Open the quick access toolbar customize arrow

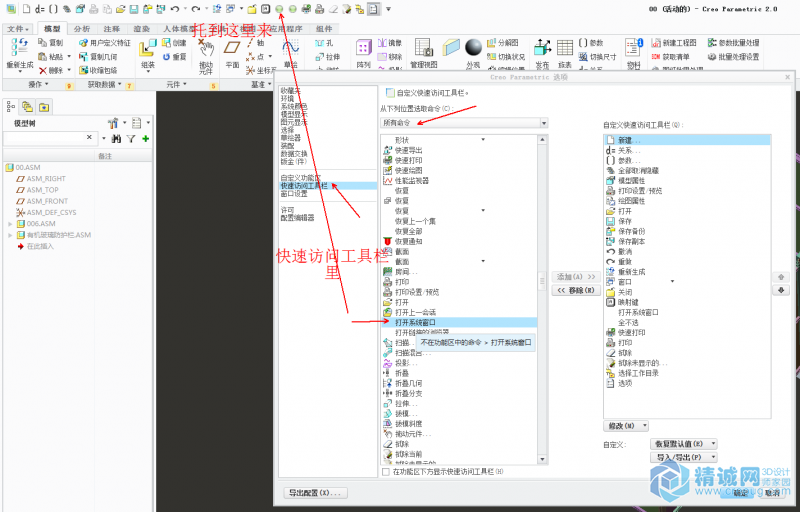[388, 9]
